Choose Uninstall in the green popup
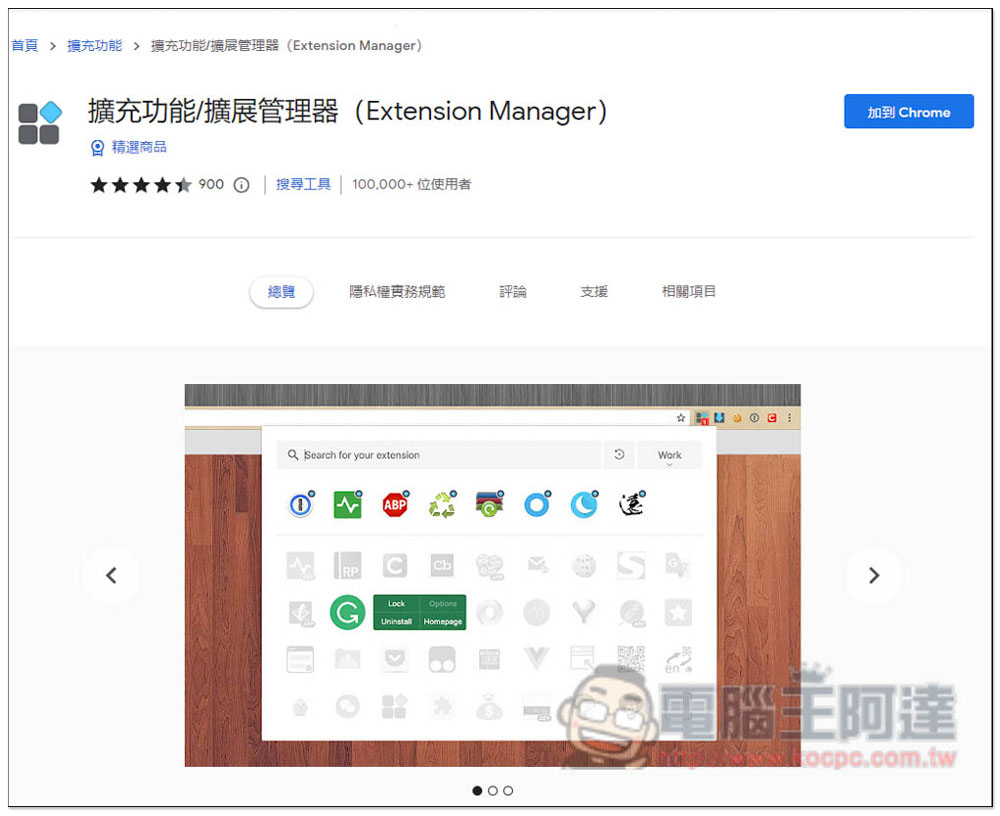This screenshot has width=1000, height=816. coord(396,621)
